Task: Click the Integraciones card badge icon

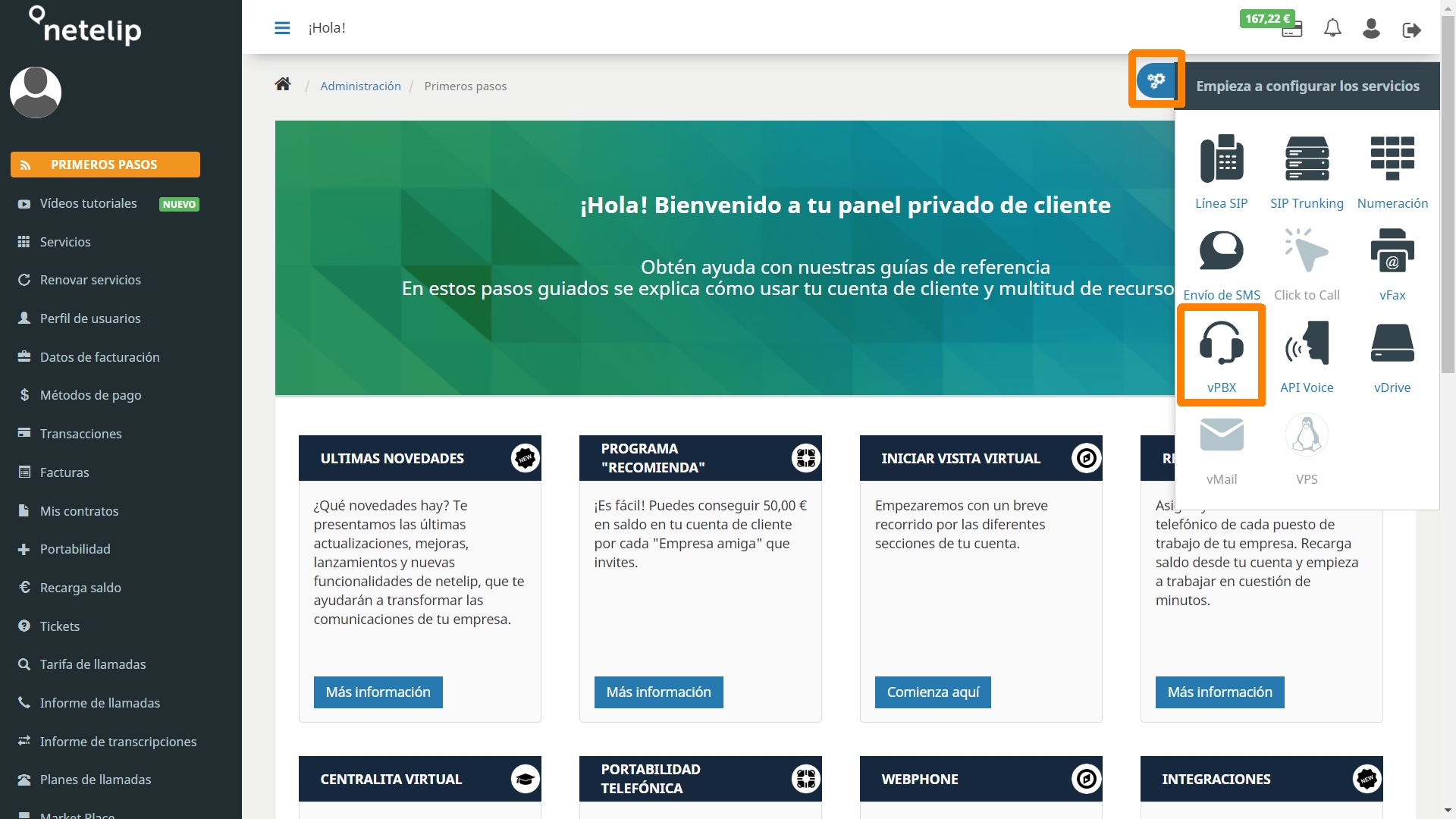Action: pyautogui.click(x=1367, y=779)
